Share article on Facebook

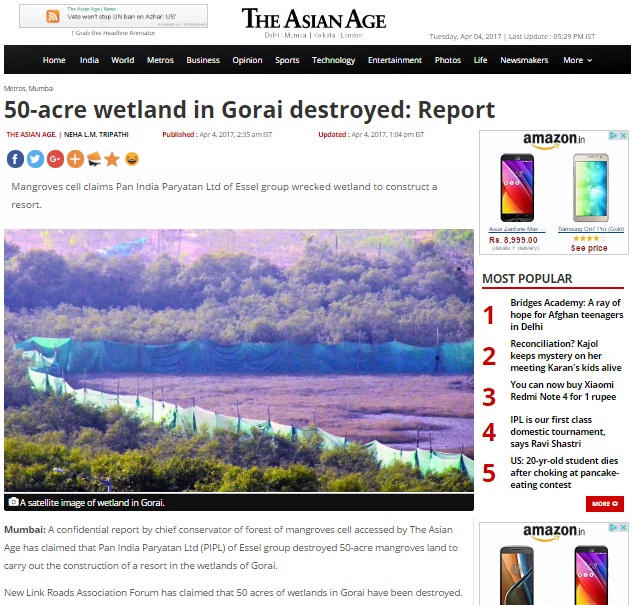[15, 159]
